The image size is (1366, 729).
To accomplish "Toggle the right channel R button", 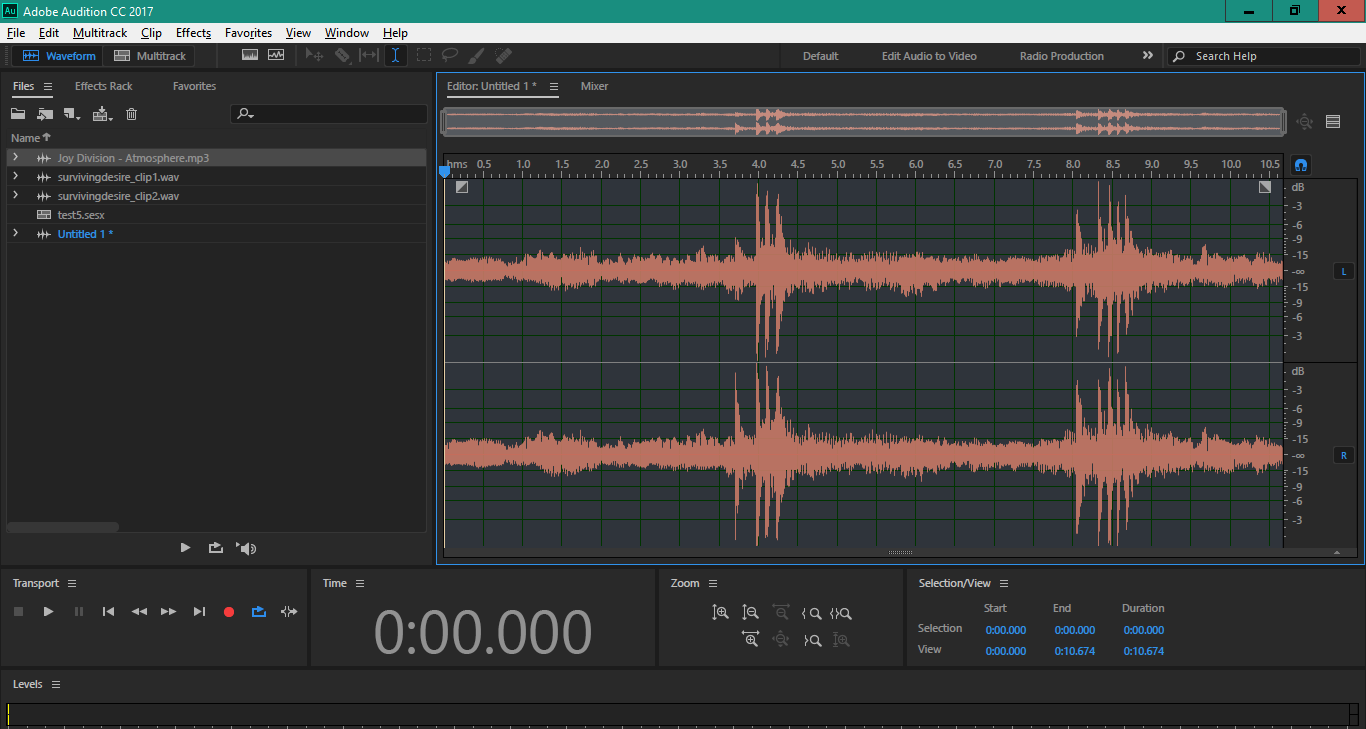I will click(1344, 455).
